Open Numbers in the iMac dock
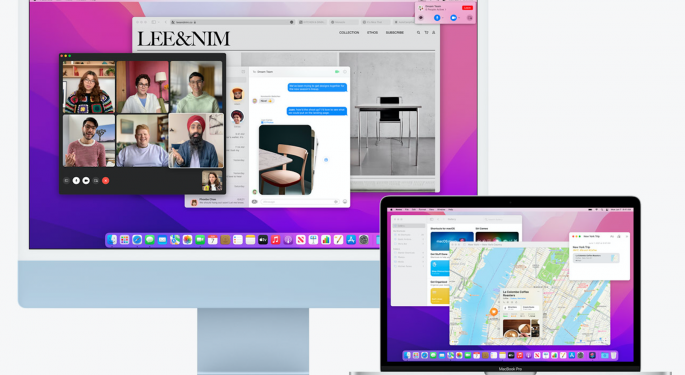The image size is (685, 375). point(326,240)
